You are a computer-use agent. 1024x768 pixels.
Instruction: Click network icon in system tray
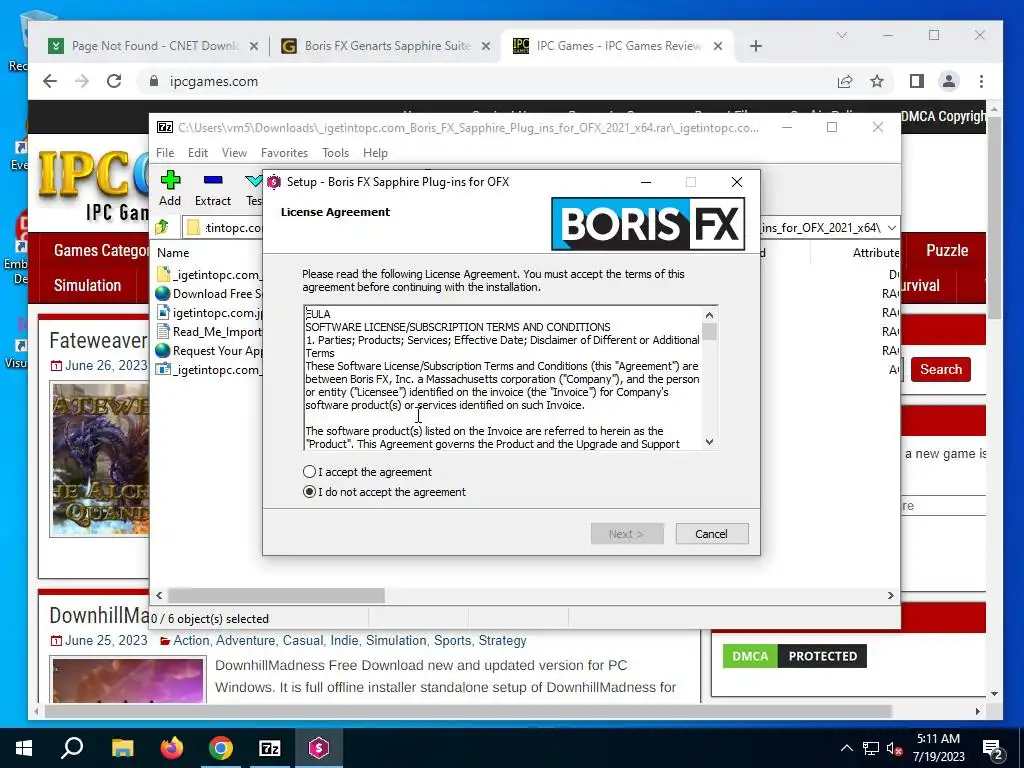[871, 748]
